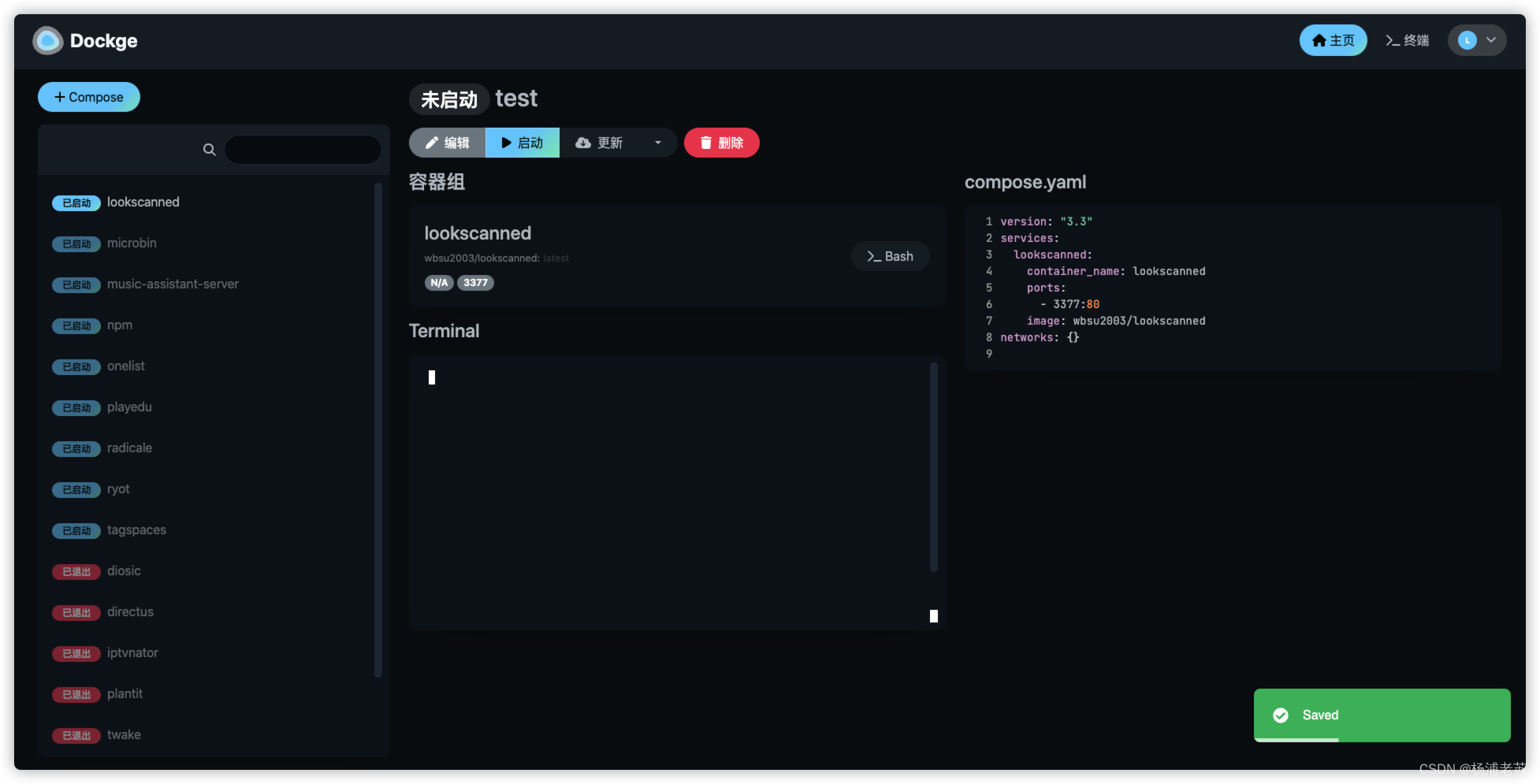
Task: Click the 容器组 heading
Action: (437, 182)
